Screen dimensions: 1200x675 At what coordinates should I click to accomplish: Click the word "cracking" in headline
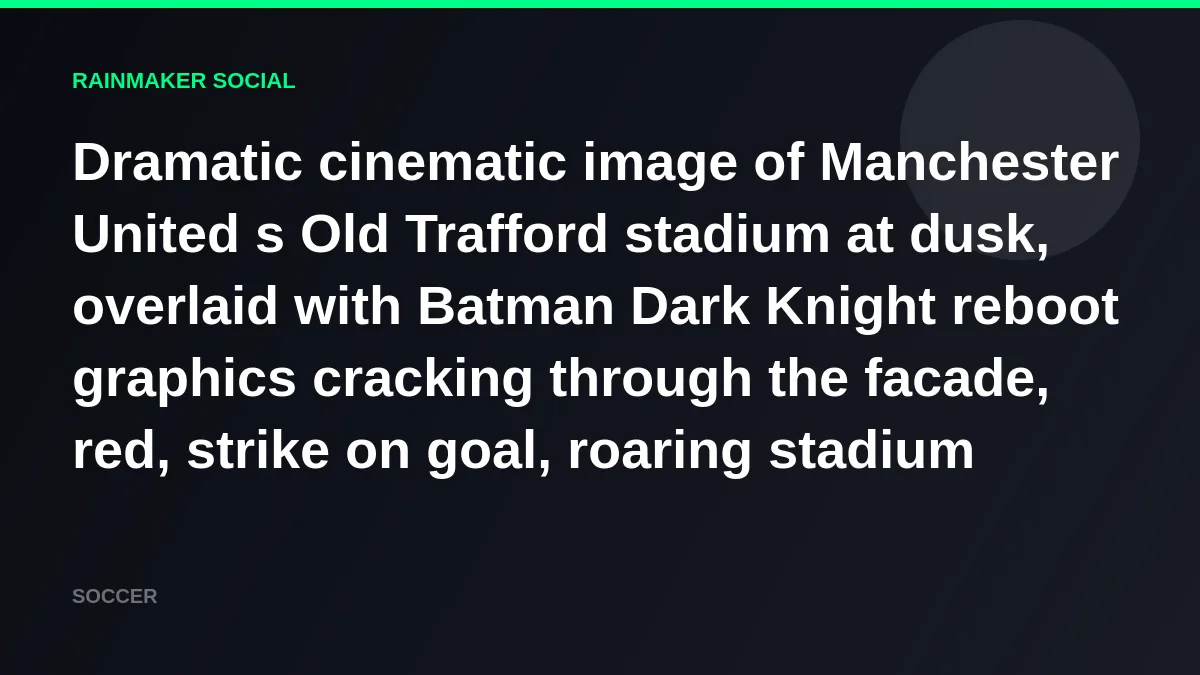[x=422, y=378]
